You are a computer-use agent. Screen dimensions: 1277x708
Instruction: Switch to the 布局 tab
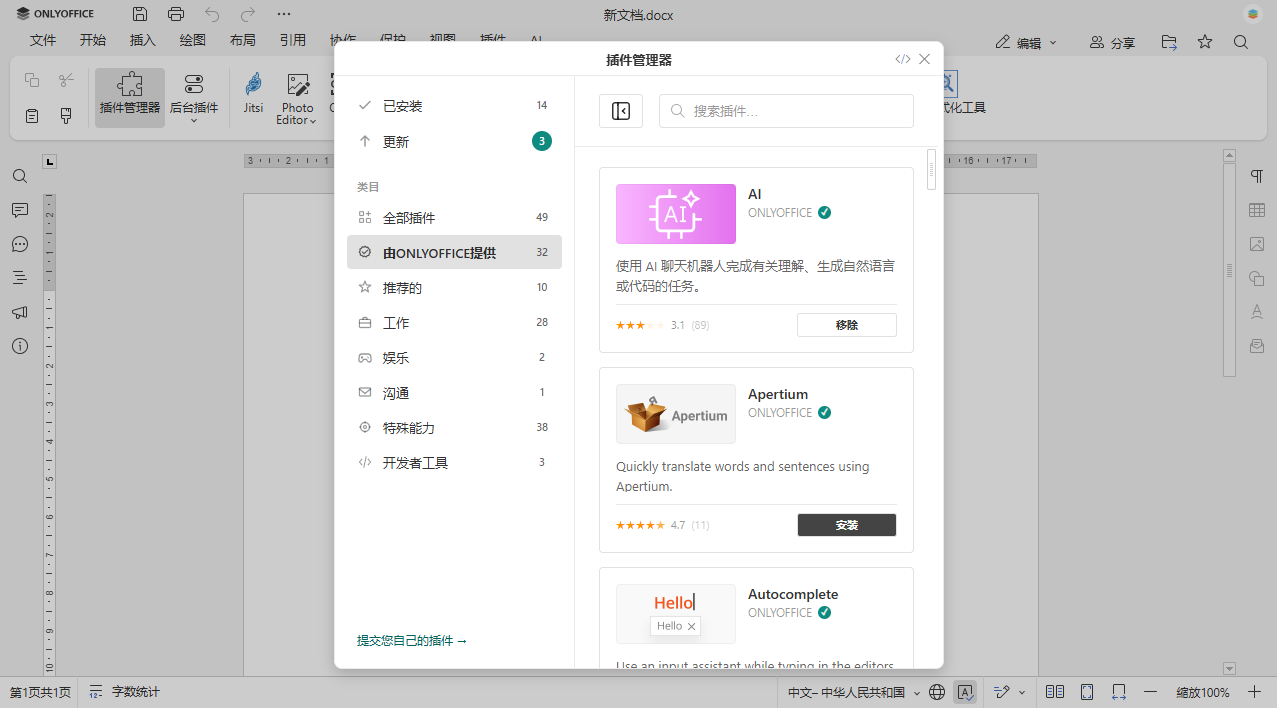coord(243,40)
